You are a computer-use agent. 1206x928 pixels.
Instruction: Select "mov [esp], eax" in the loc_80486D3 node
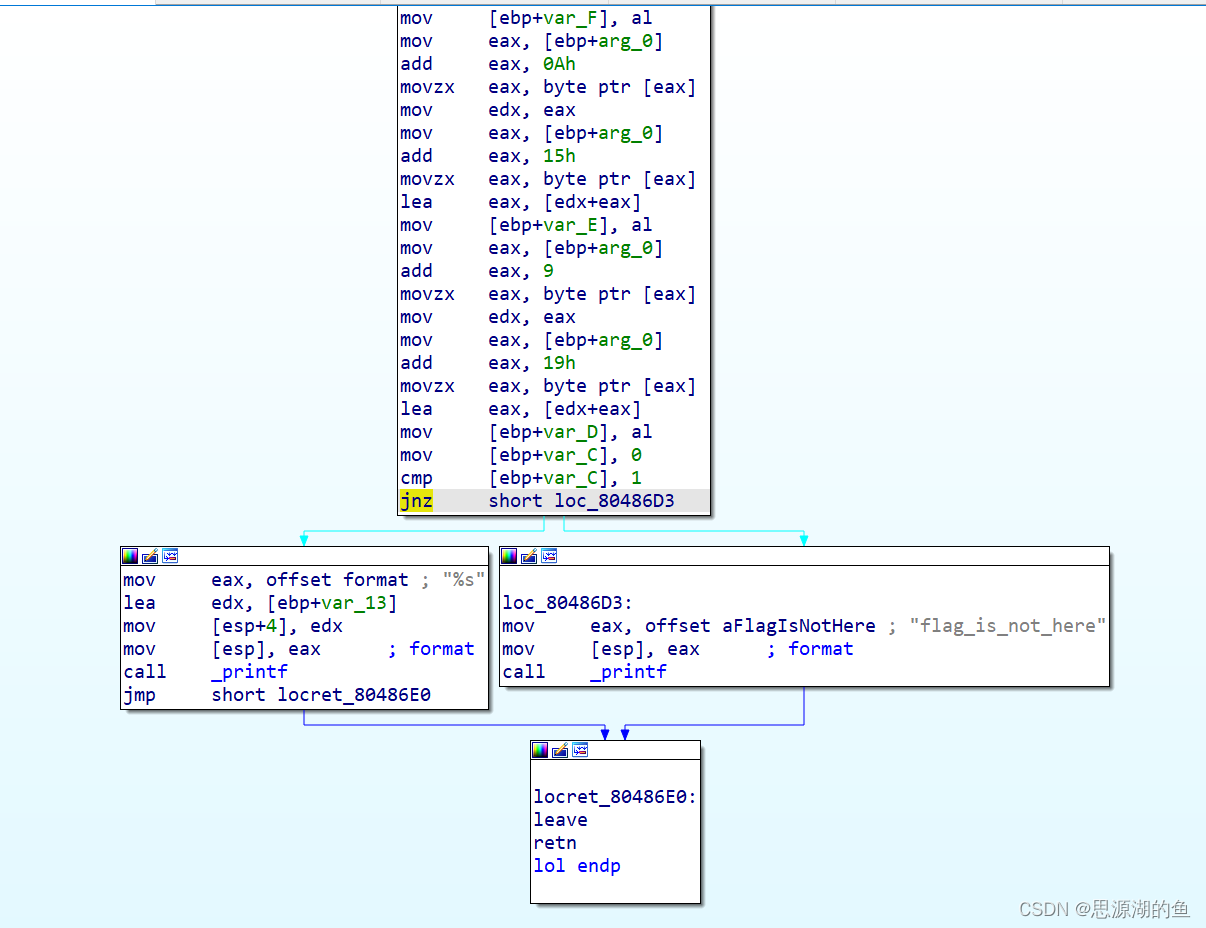pos(601,649)
